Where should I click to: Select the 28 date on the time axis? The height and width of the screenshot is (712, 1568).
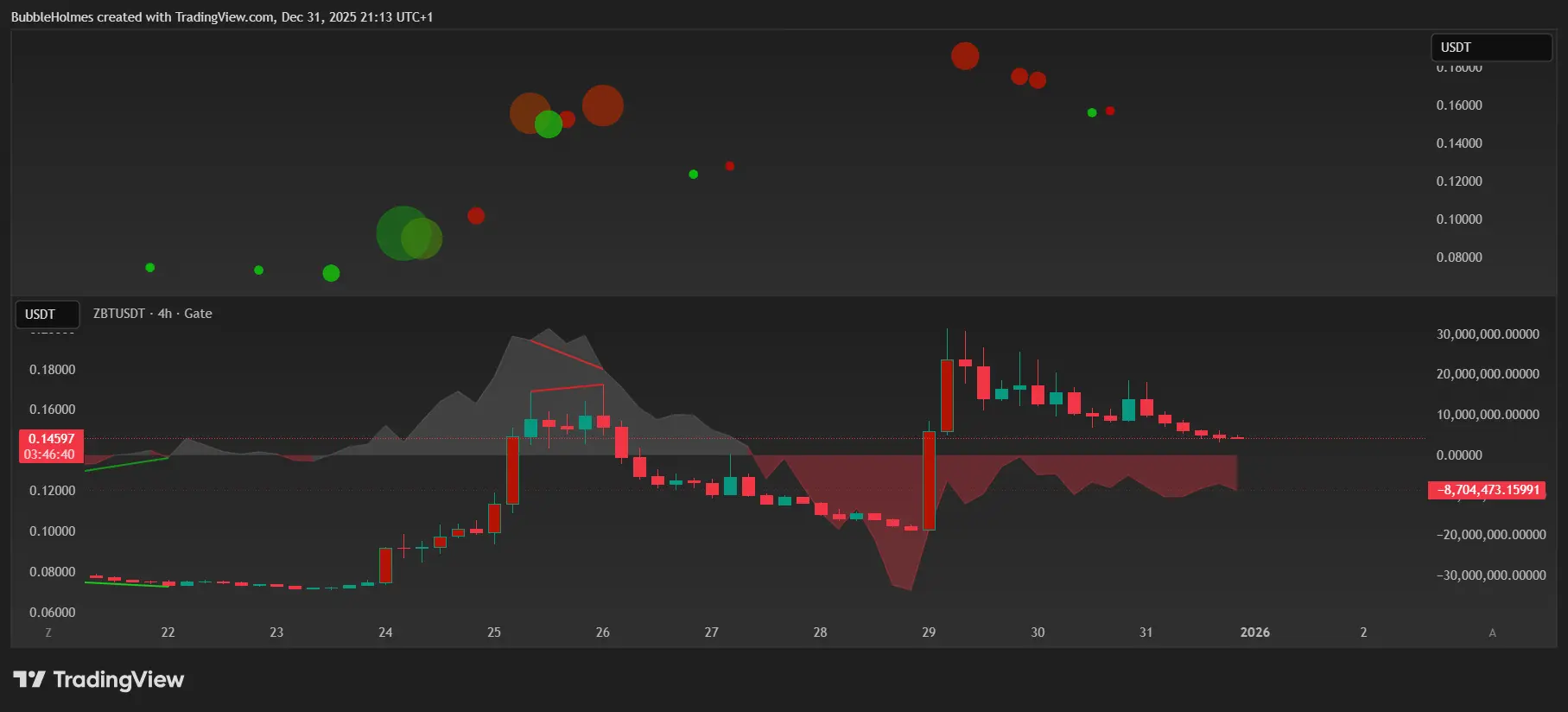(820, 633)
